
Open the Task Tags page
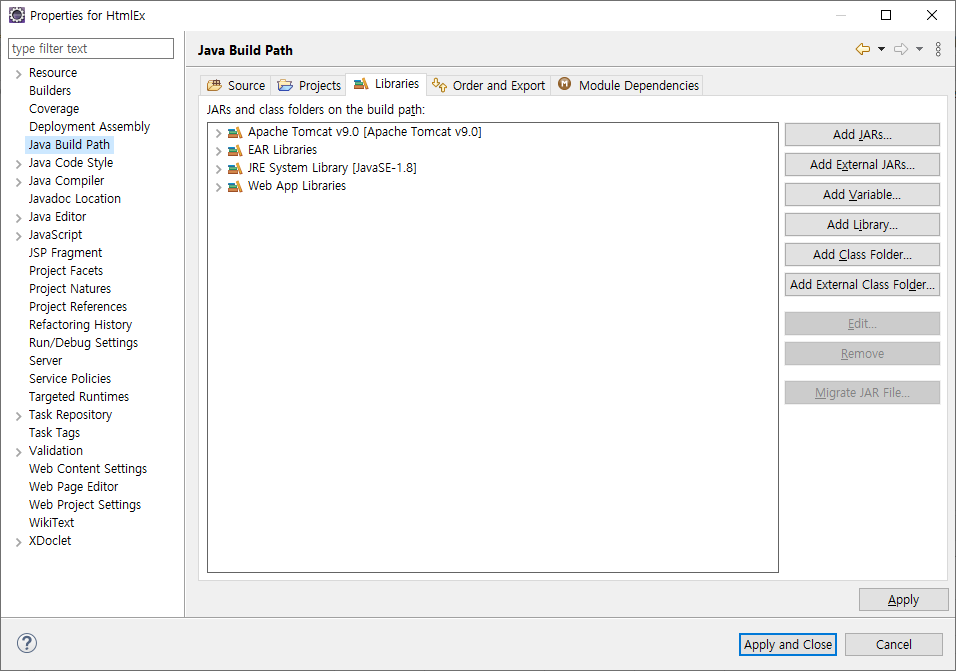(54, 433)
